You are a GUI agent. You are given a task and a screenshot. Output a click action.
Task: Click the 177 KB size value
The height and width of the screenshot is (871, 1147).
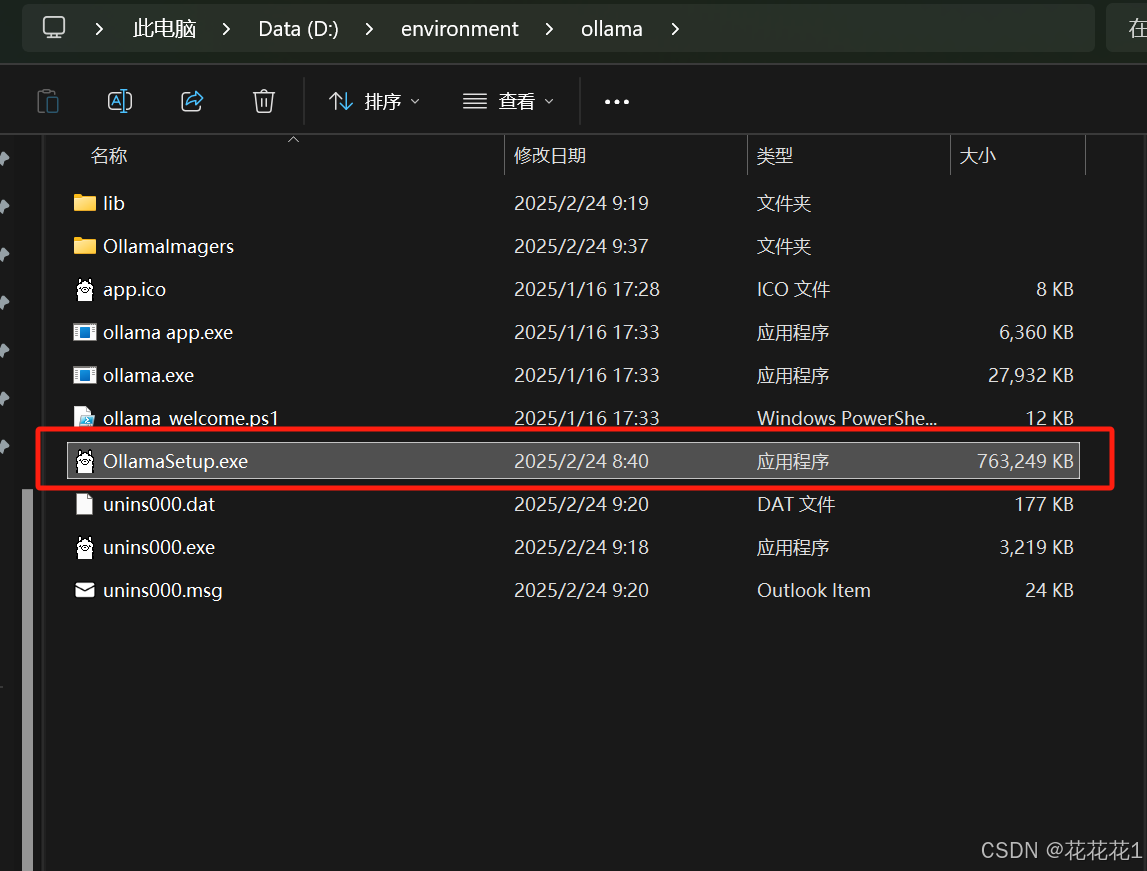(1043, 504)
